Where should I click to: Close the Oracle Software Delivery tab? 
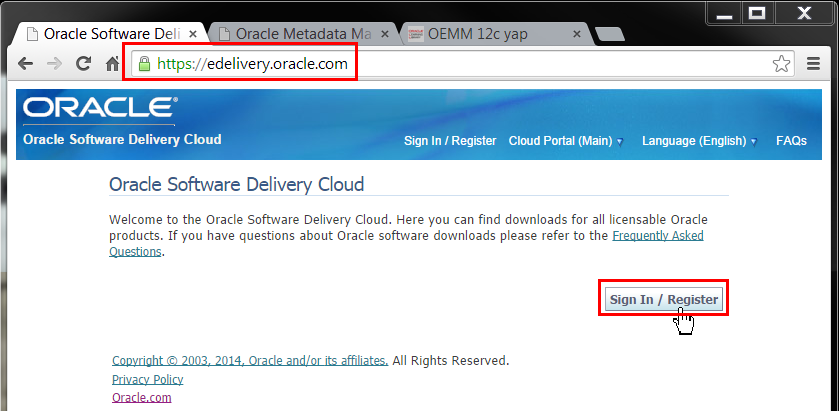[193, 34]
